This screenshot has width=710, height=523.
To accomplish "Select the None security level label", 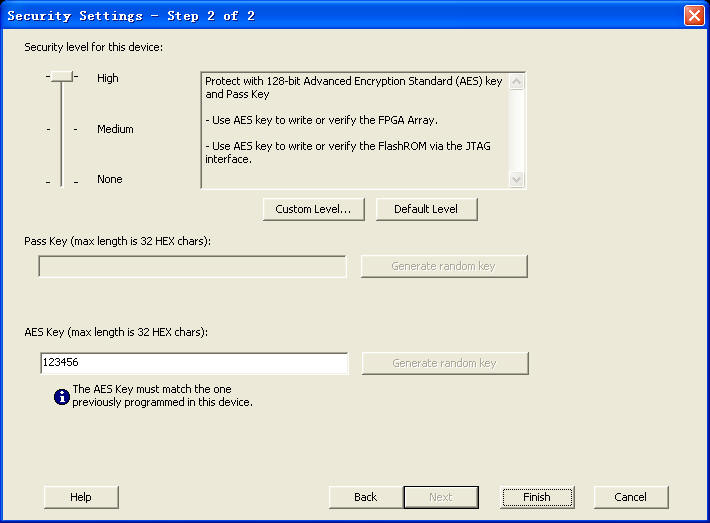I will 110,179.
